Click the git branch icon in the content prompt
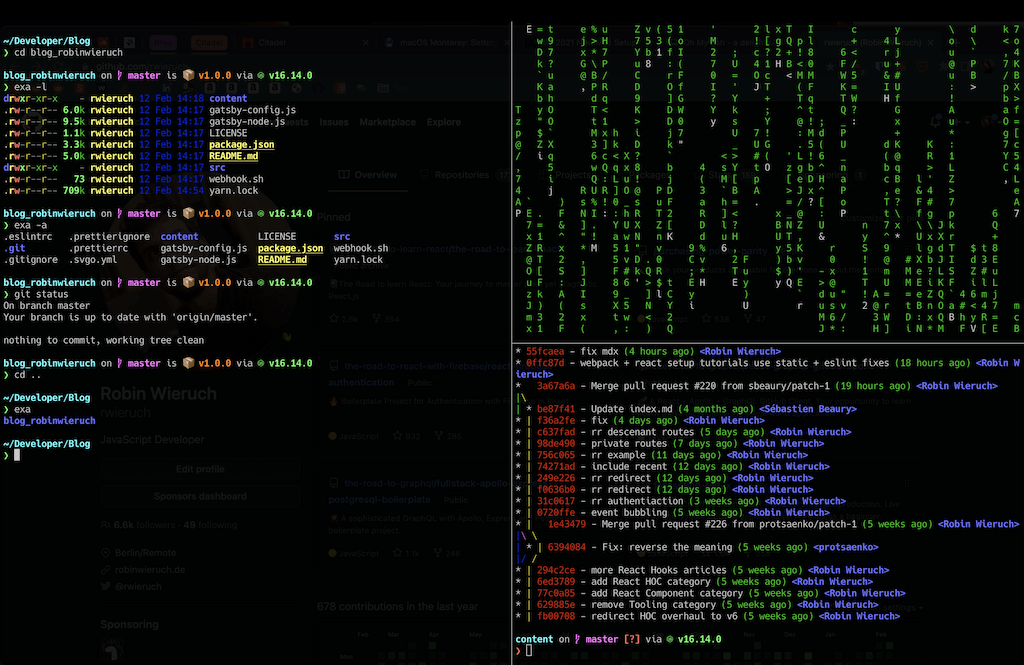Image resolution: width=1024 pixels, height=665 pixels. pyautogui.click(x=576, y=639)
